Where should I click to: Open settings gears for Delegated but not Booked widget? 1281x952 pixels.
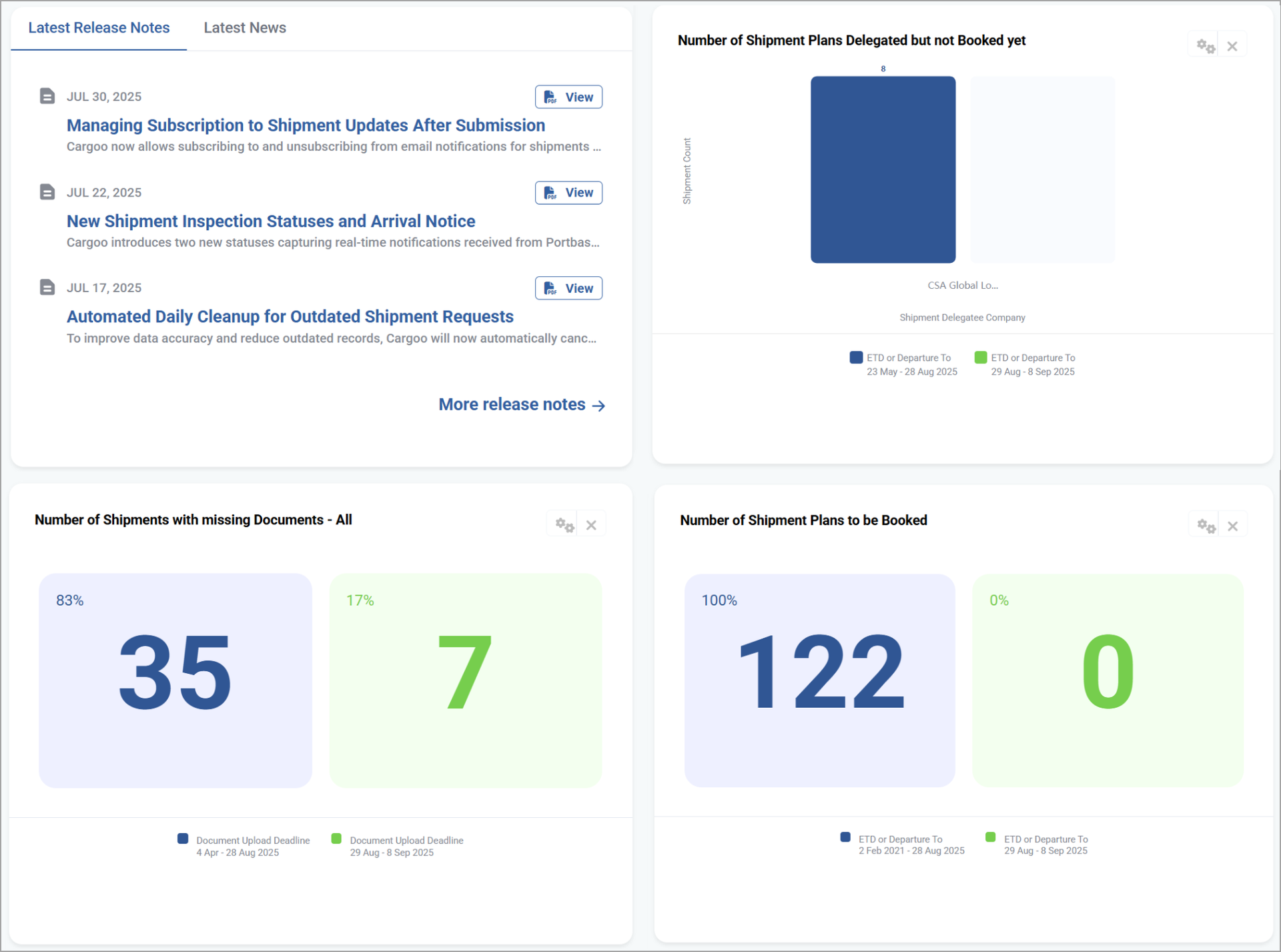pos(1205,46)
